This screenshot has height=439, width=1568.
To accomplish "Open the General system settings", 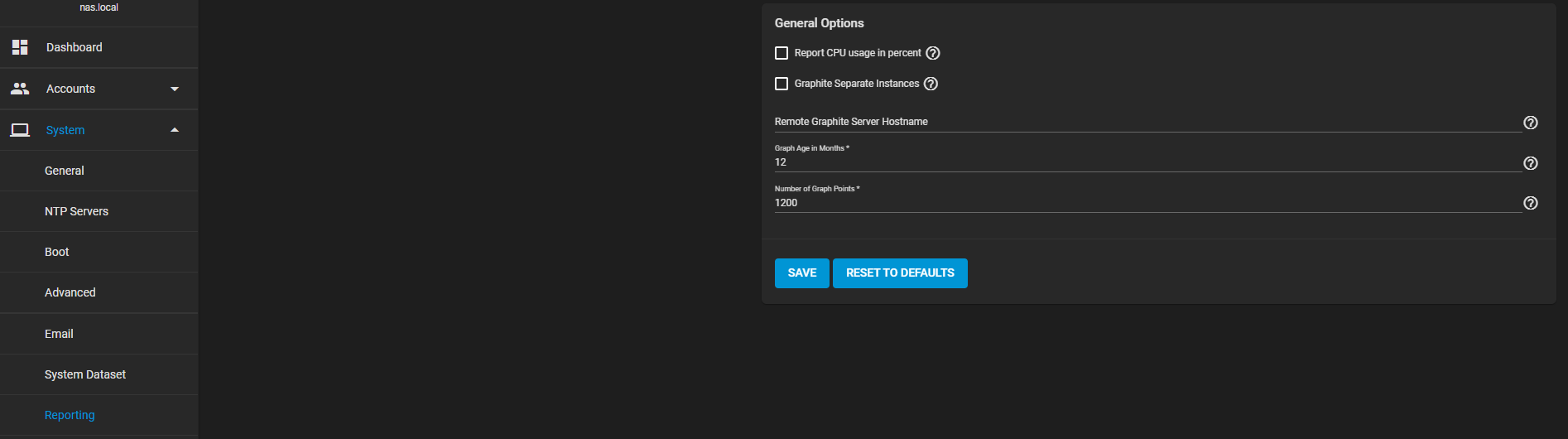I will point(65,171).
